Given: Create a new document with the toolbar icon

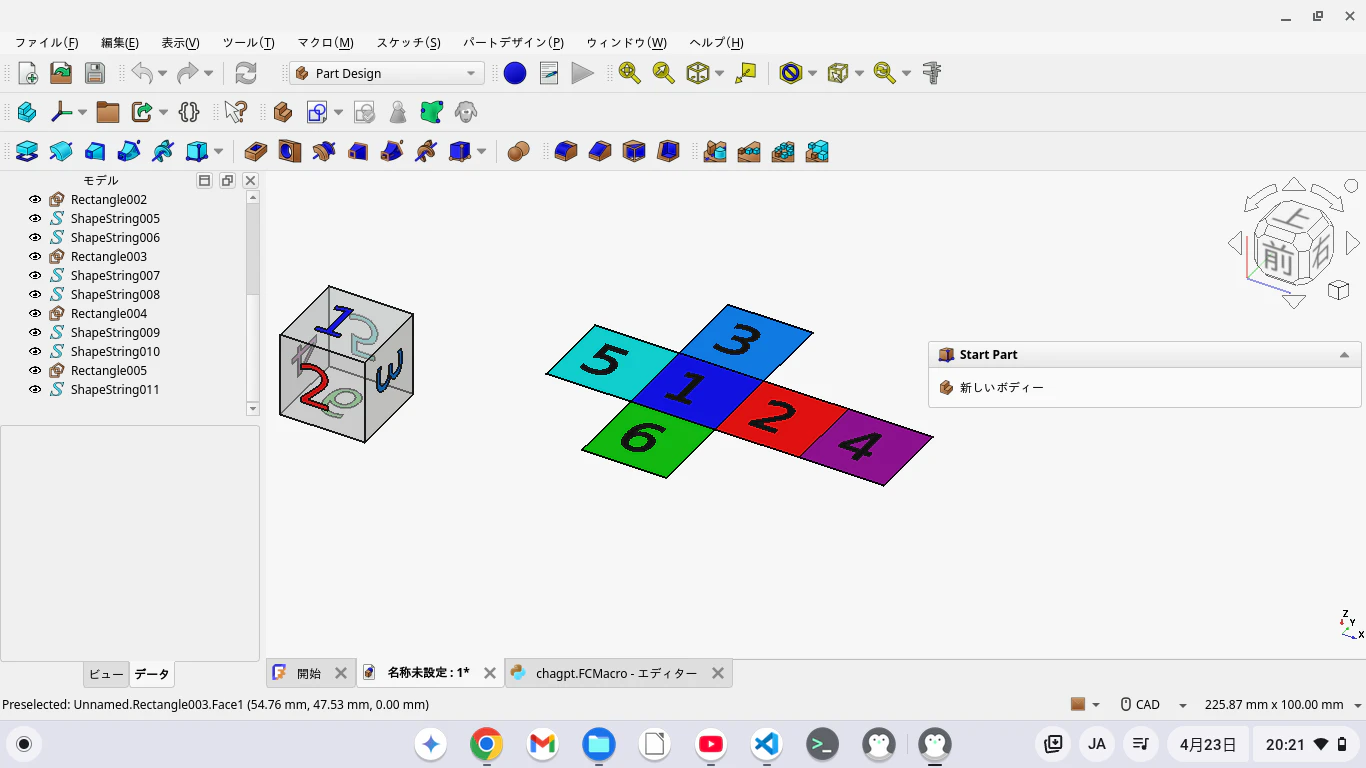Looking at the screenshot, I should click(x=28, y=73).
